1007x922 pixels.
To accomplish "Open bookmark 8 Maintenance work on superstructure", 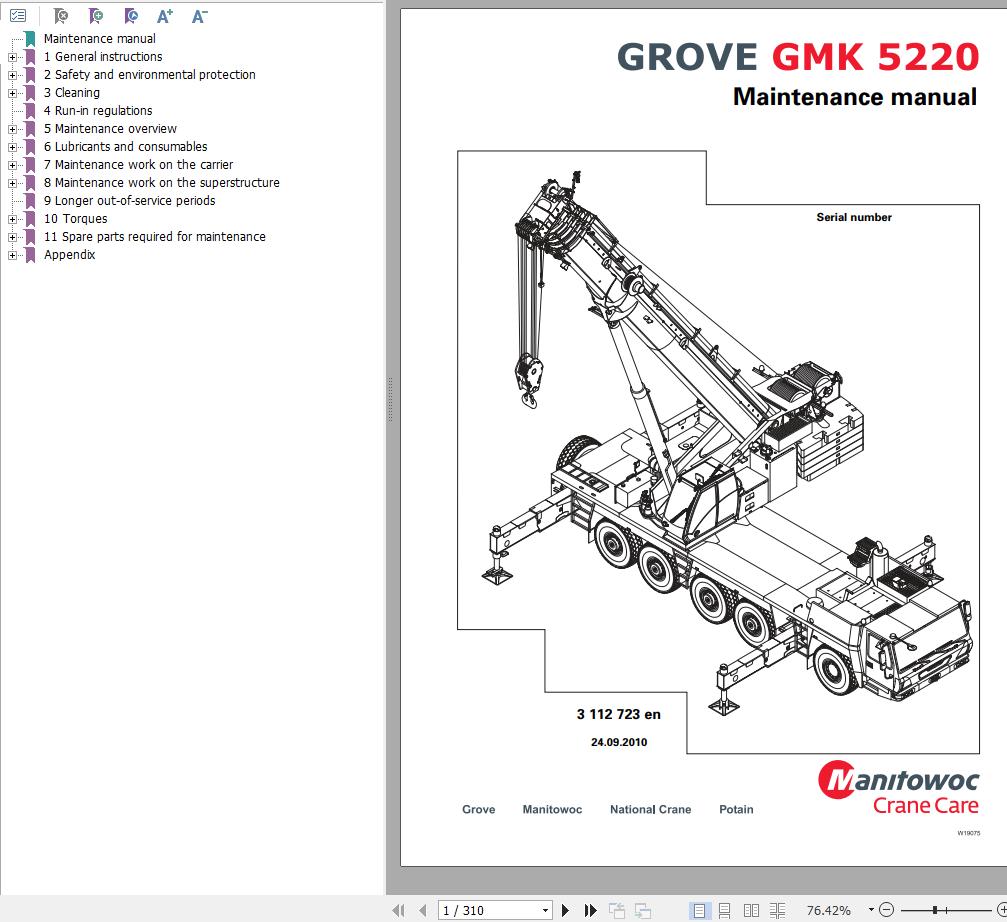I will tap(162, 182).
